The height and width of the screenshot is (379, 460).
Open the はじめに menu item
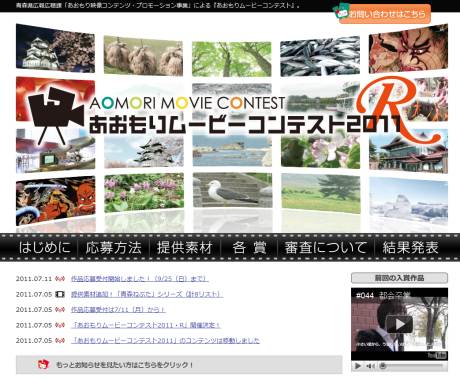pos(45,248)
